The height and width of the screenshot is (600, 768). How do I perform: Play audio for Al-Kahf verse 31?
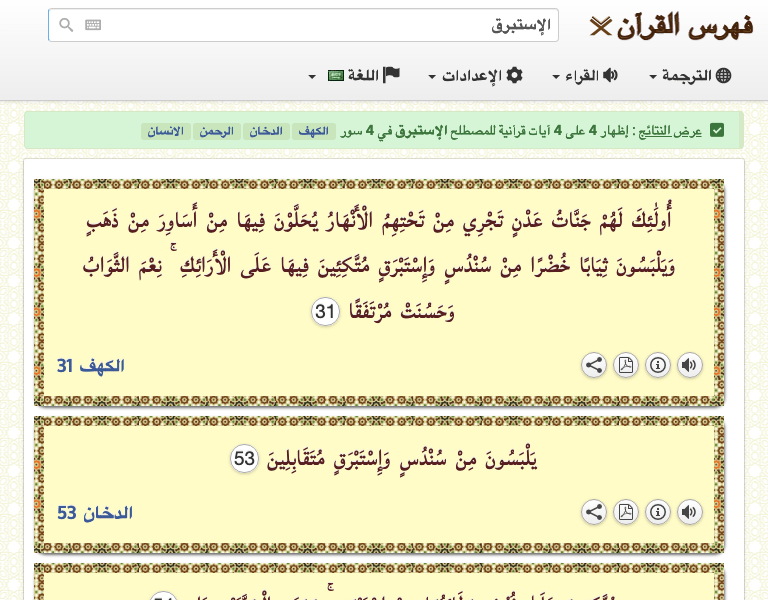[x=690, y=365]
